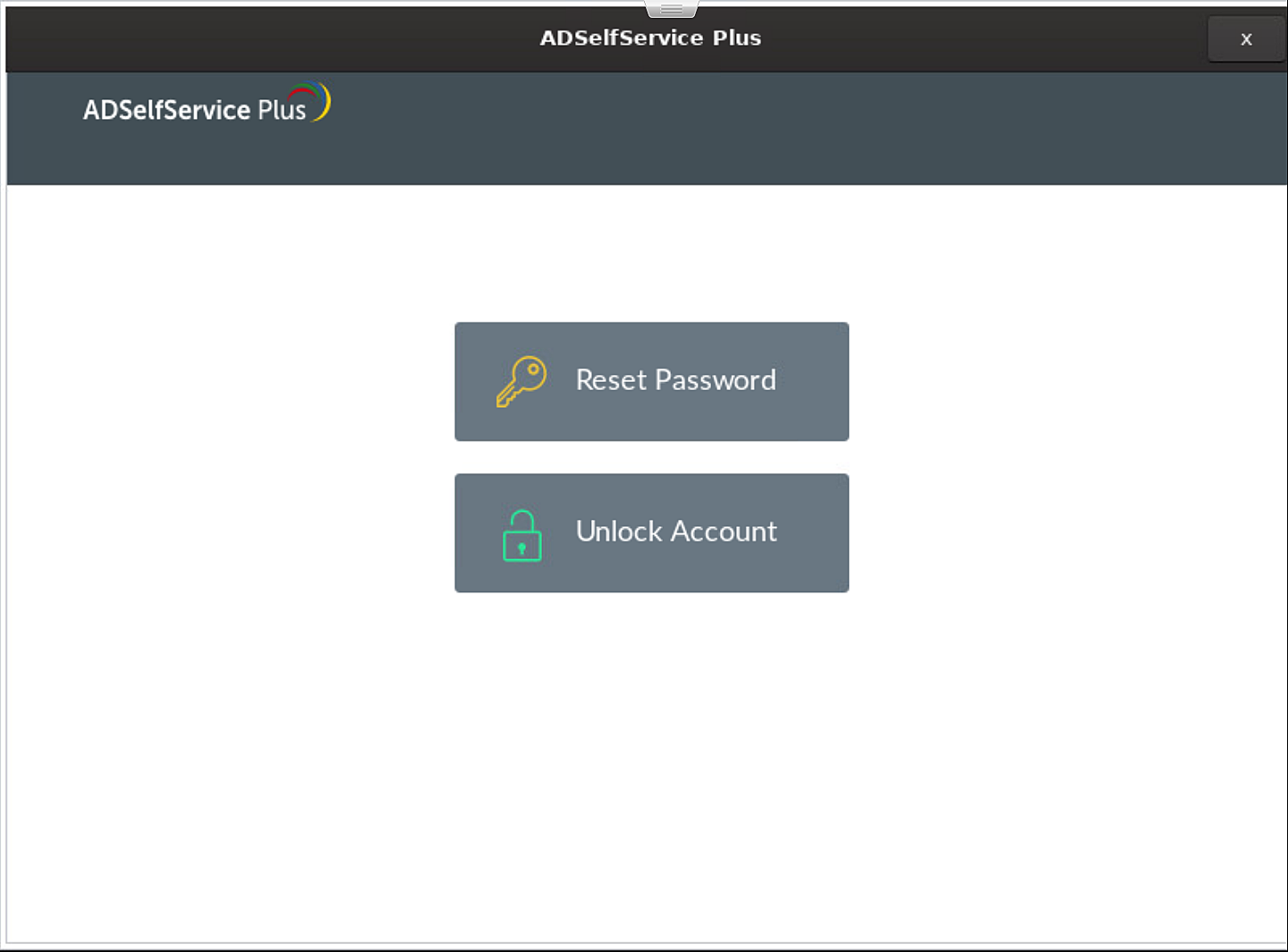Click the dark gray header banner

pyautogui.click(x=805, y=128)
